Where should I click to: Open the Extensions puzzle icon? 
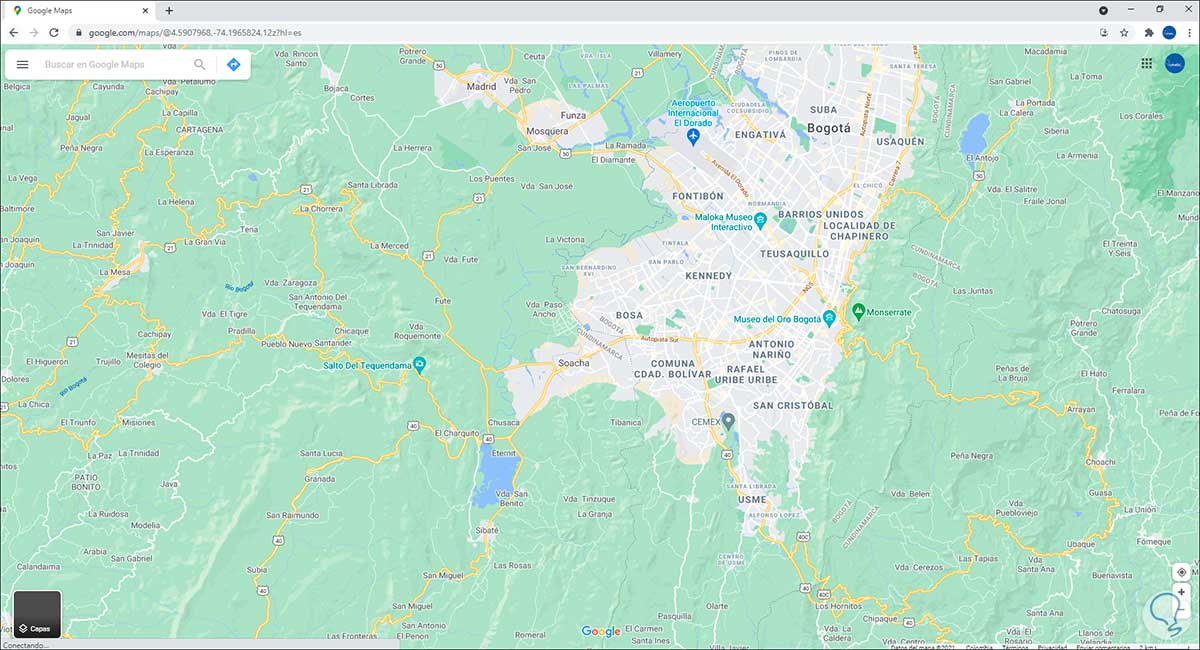tap(1149, 32)
